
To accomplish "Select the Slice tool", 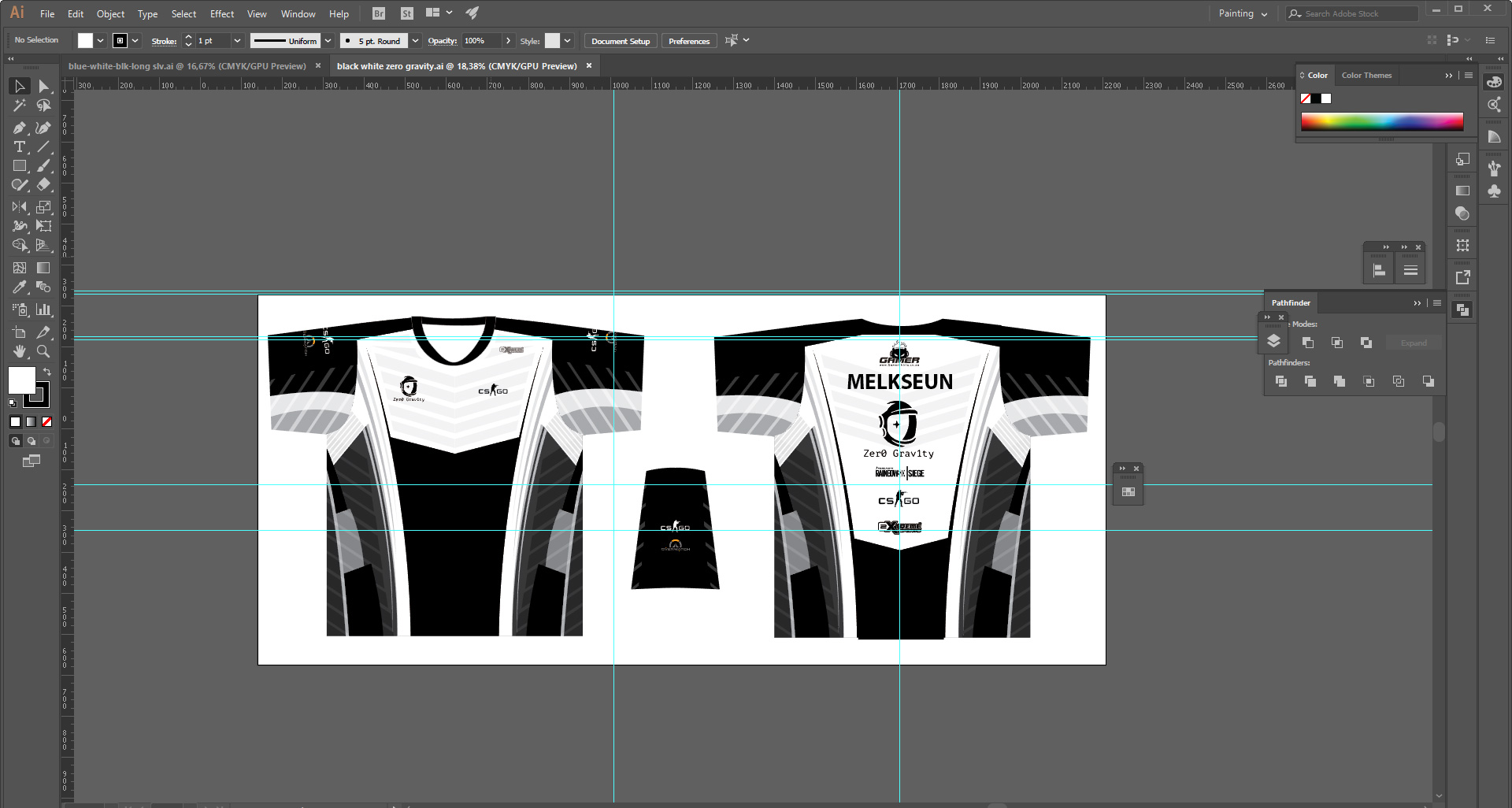I will click(43, 332).
